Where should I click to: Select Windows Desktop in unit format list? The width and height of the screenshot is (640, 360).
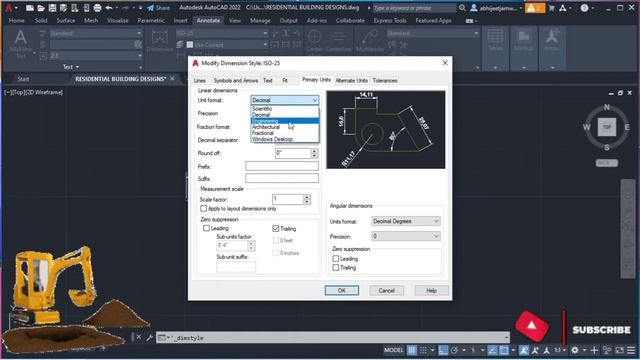pyautogui.click(x=284, y=139)
